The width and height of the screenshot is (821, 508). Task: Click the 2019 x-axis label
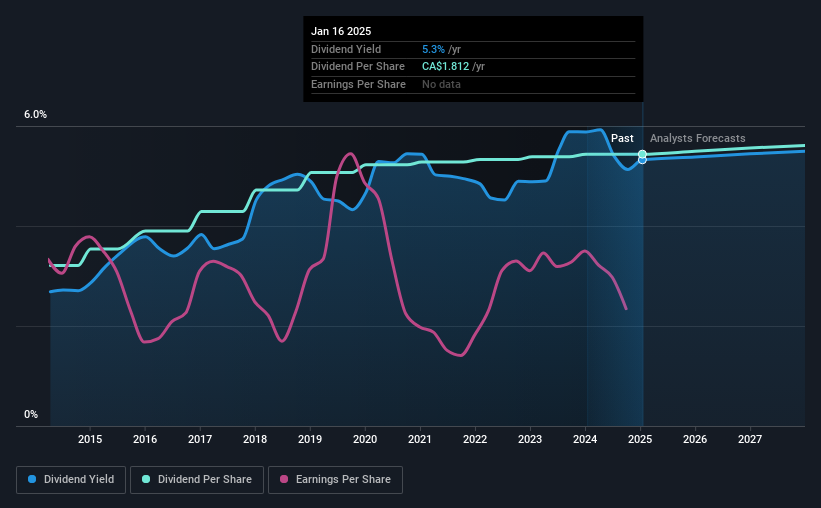coord(309,439)
